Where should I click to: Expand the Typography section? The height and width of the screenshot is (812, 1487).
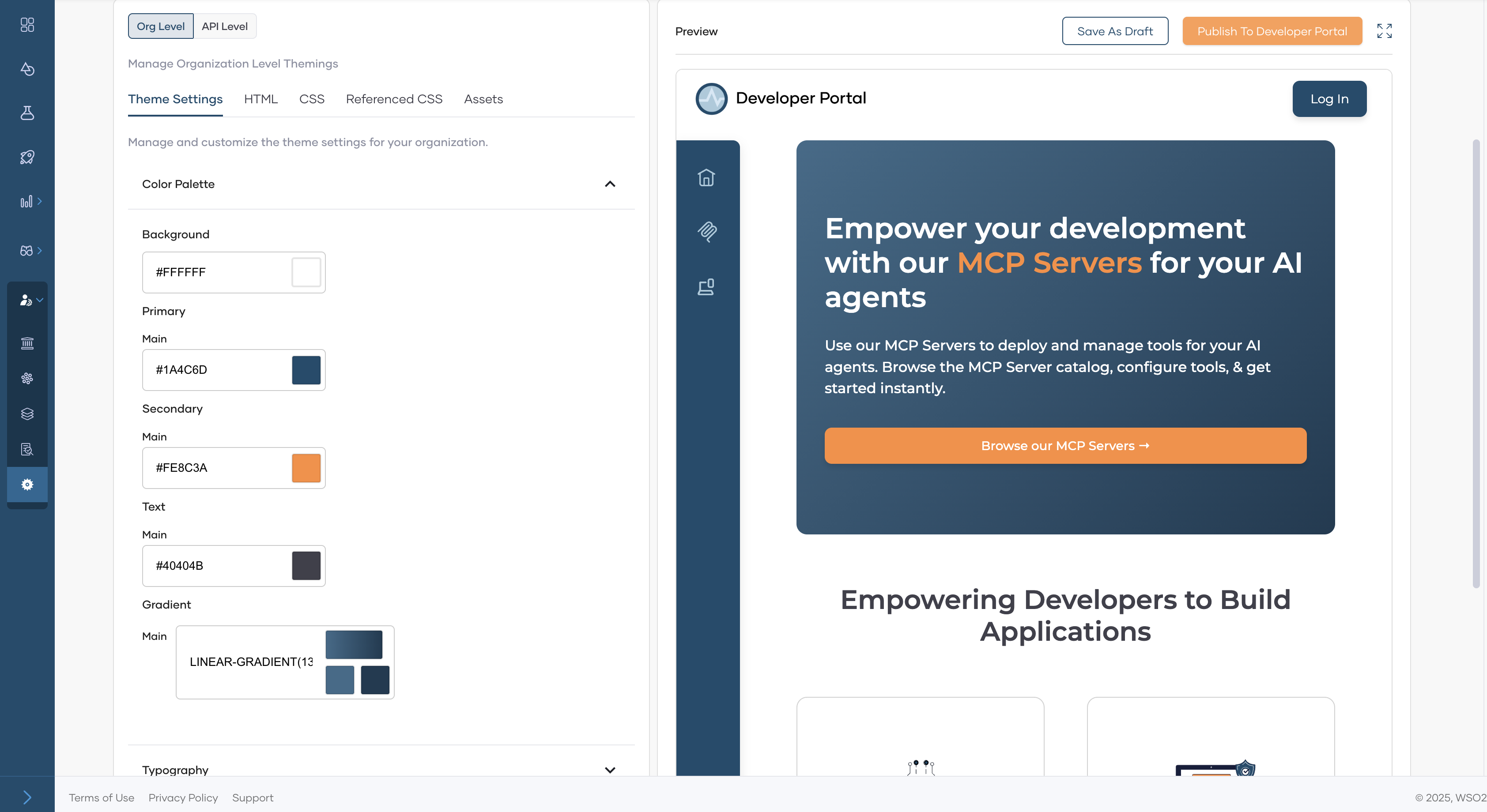click(x=610, y=770)
